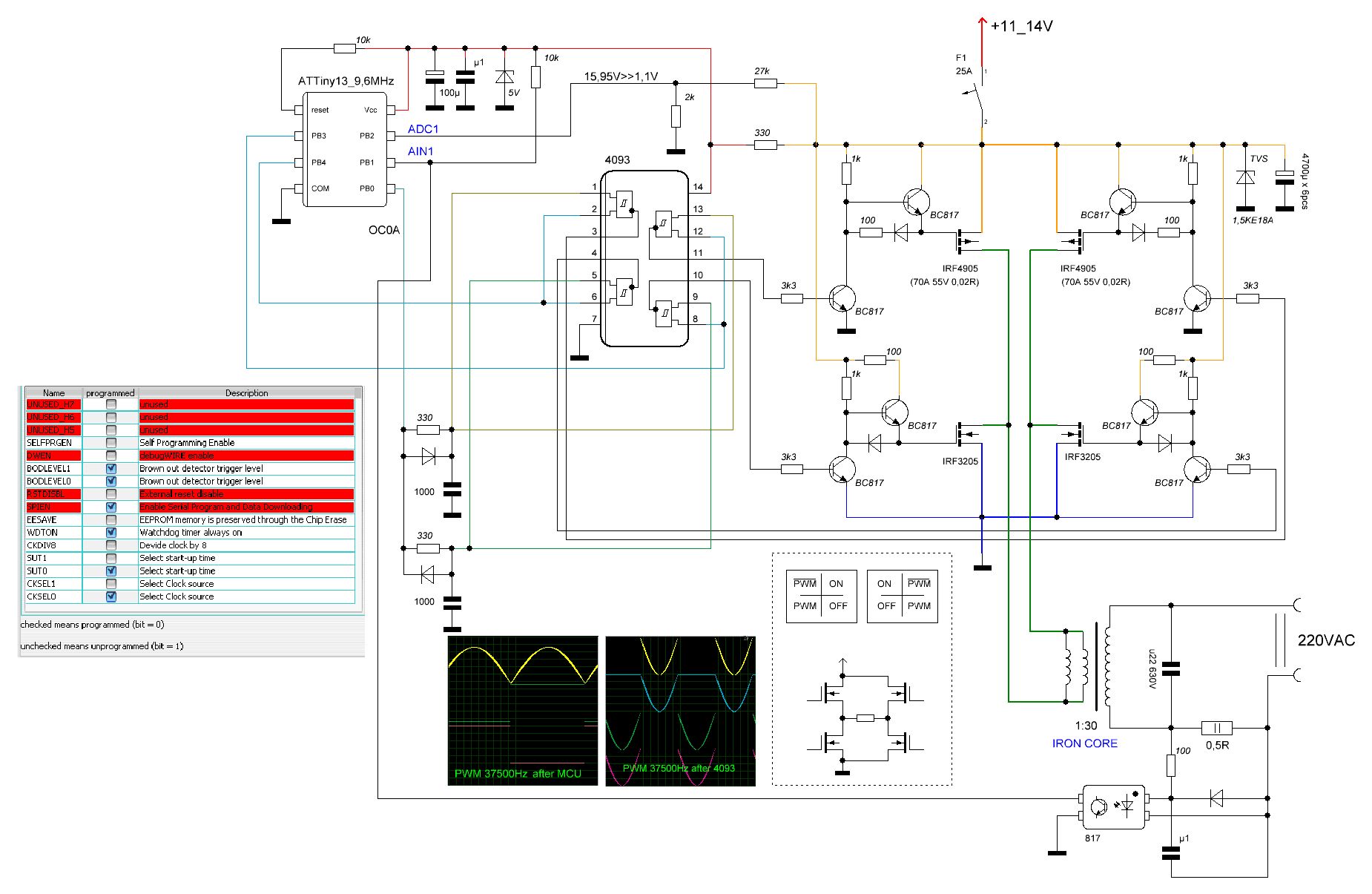Tick the SUT1 fuse checkbox
The height and width of the screenshot is (894, 1372).
point(111,558)
